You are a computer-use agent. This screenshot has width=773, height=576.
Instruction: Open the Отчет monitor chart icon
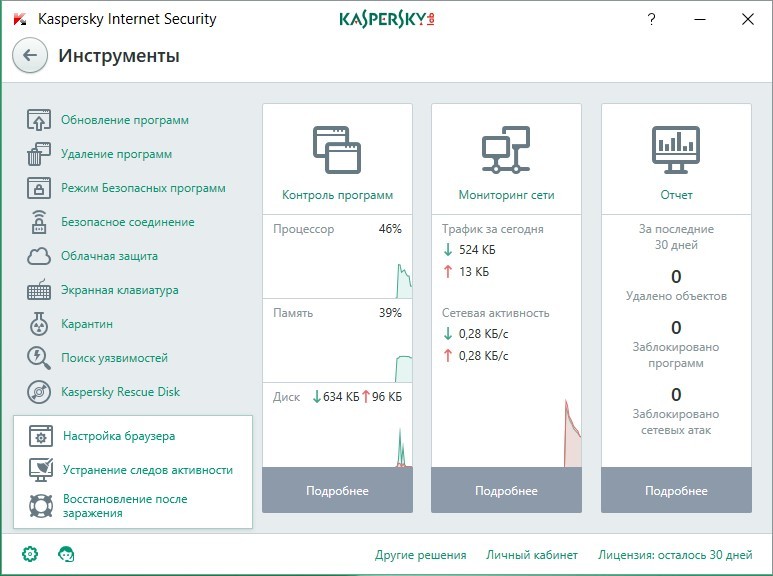[x=676, y=150]
